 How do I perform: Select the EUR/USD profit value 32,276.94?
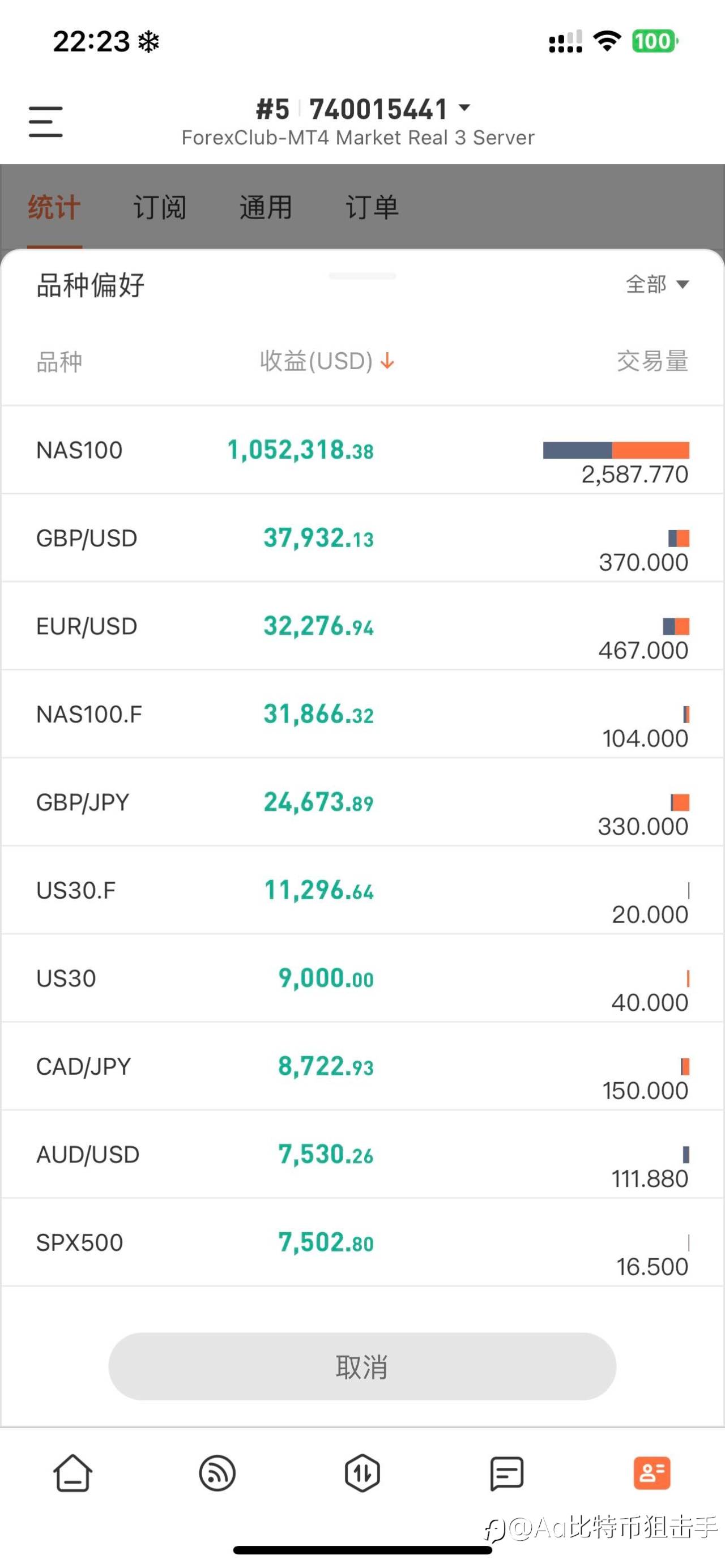[318, 626]
